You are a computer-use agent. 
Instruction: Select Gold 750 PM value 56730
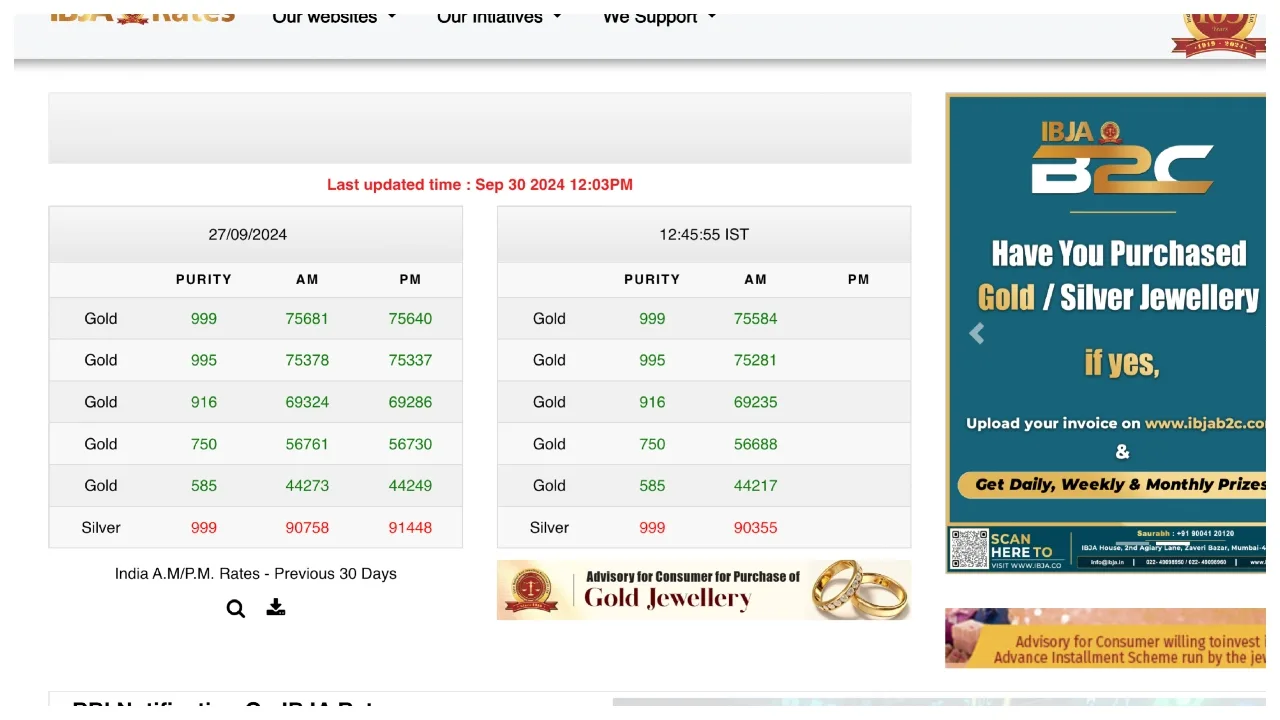click(x=410, y=444)
